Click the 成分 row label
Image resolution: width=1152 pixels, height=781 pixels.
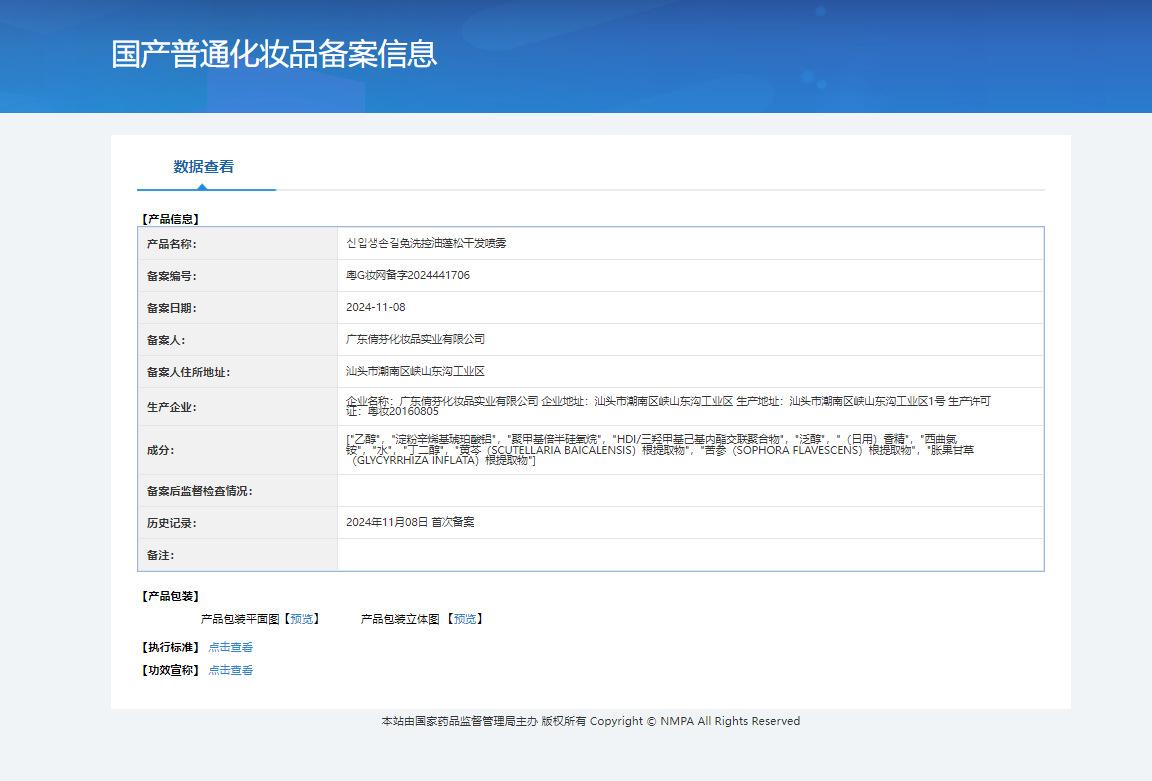coord(160,450)
